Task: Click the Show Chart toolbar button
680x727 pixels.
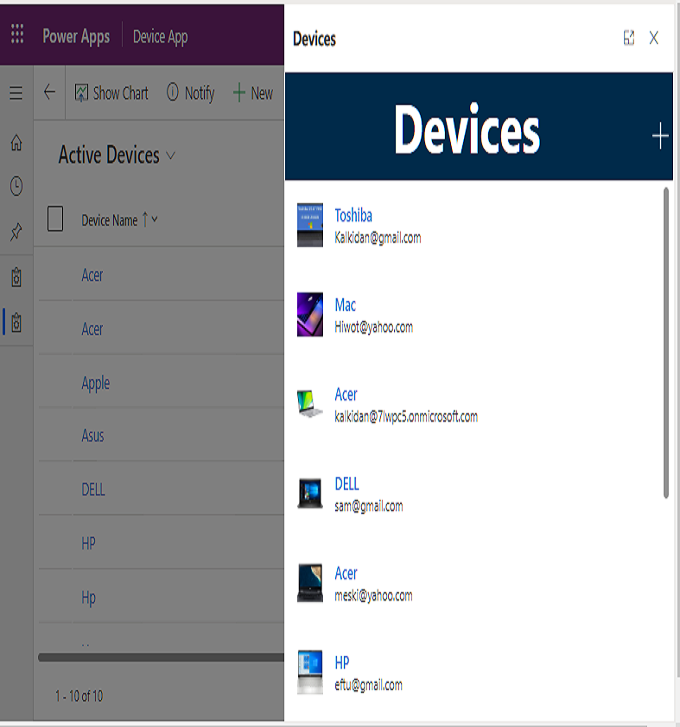Action: 112,93
